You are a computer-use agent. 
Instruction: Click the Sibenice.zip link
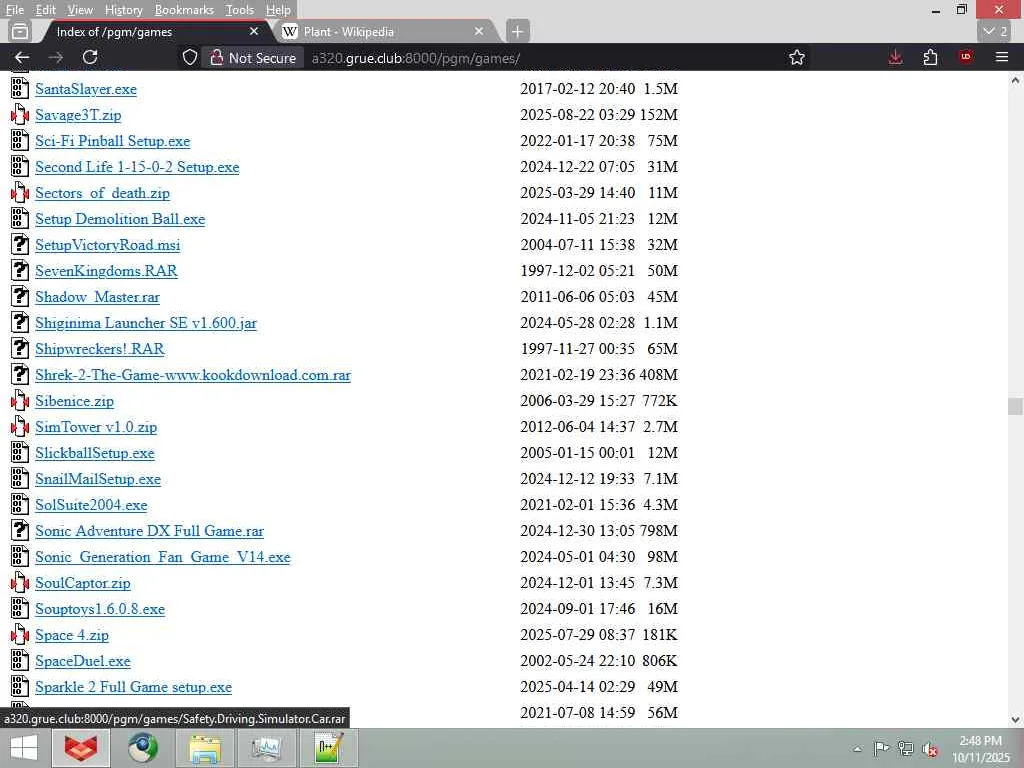point(74,401)
